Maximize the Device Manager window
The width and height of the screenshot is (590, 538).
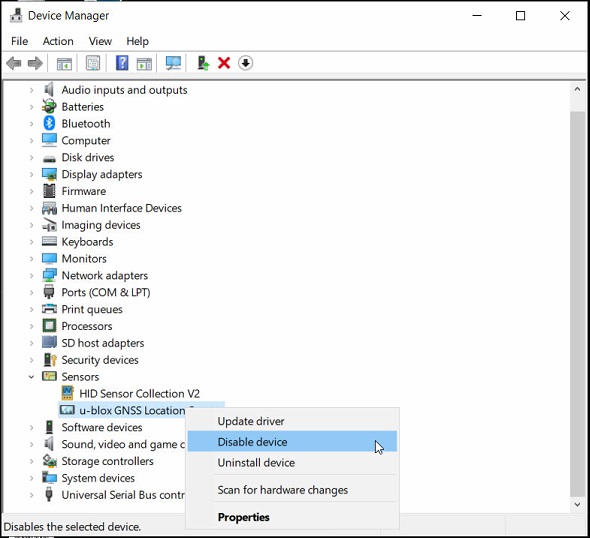click(520, 16)
